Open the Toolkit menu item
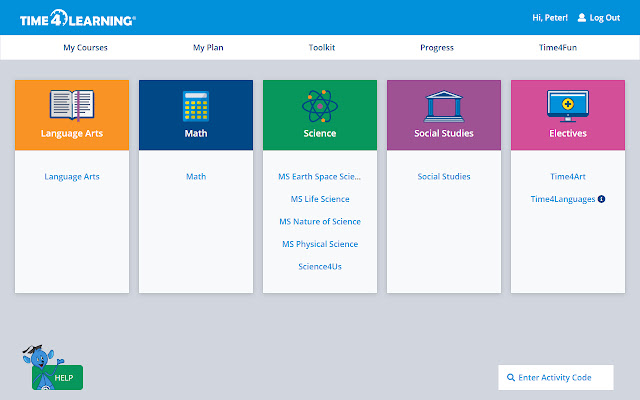The width and height of the screenshot is (640, 400). click(x=322, y=47)
